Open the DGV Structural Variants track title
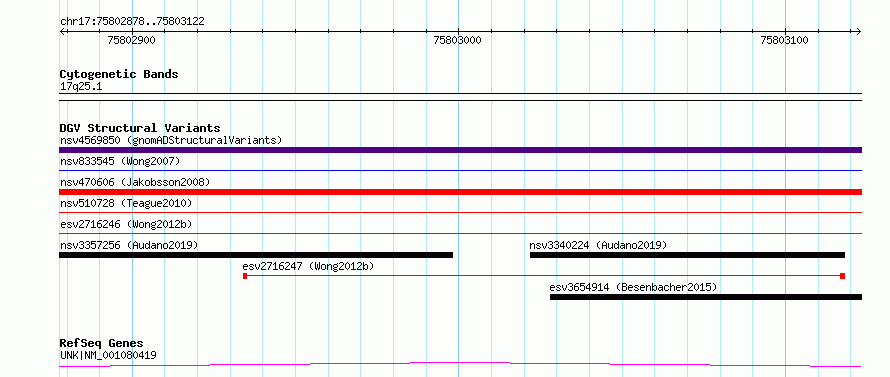890x377 pixels. pos(140,128)
